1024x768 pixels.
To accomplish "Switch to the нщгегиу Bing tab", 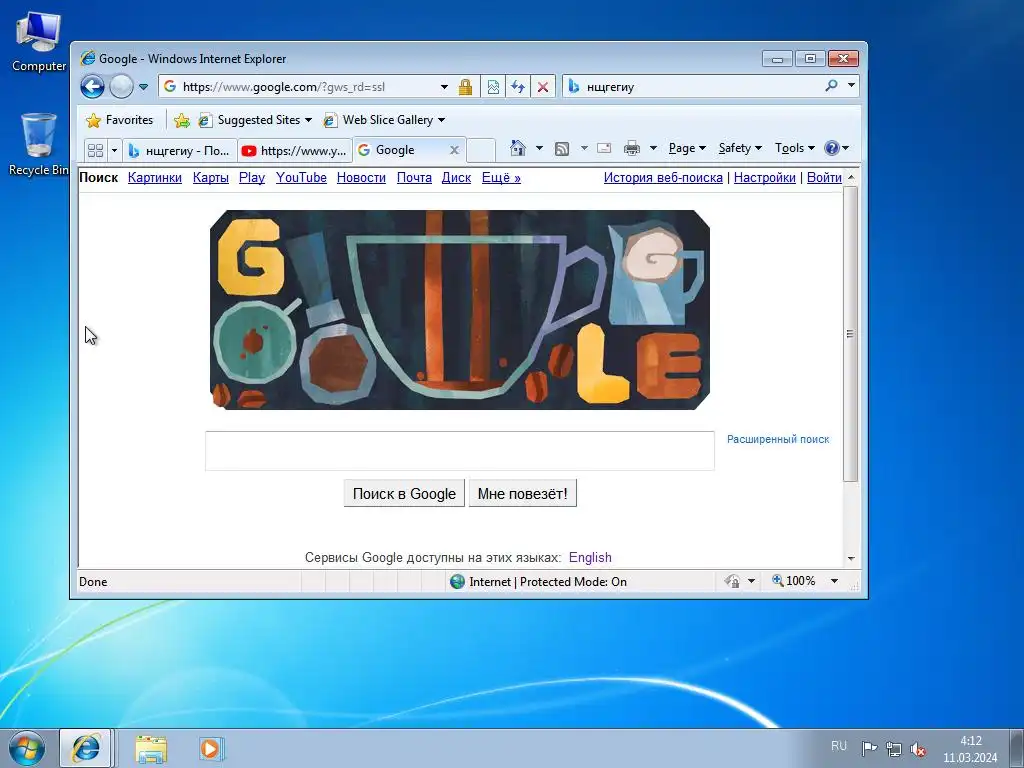I will [180, 151].
